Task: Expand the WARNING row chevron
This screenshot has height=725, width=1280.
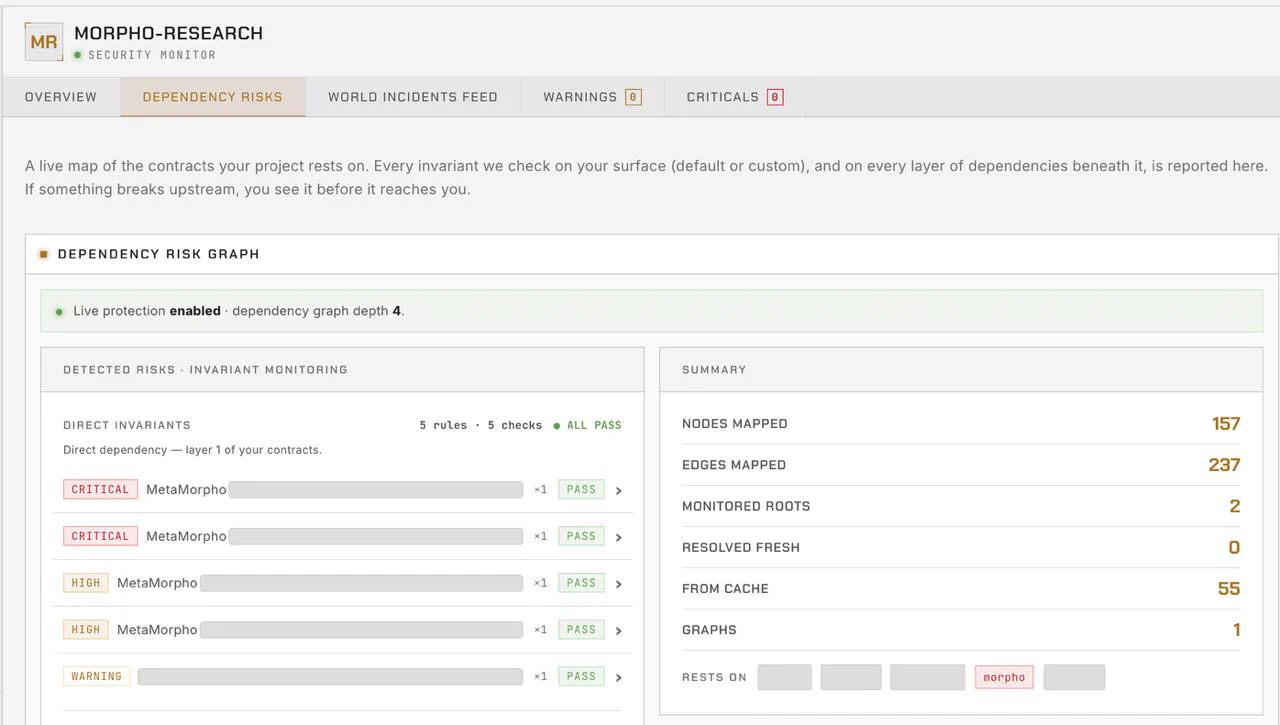Action: point(619,677)
